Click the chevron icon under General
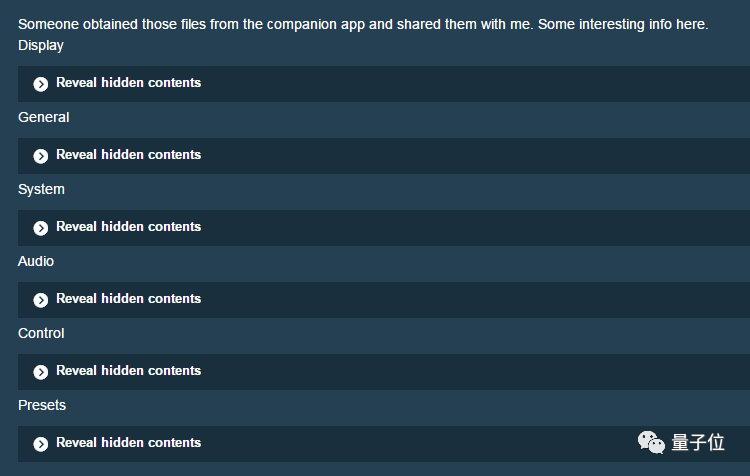The height and width of the screenshot is (476, 750). point(41,156)
